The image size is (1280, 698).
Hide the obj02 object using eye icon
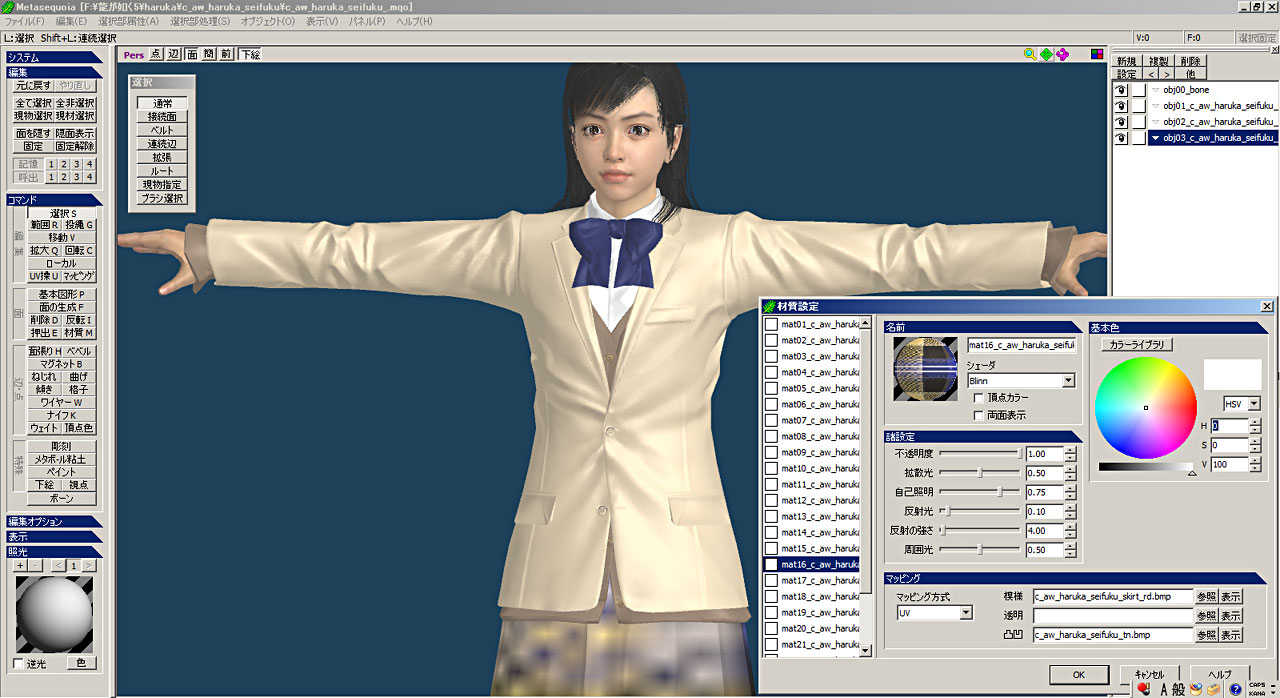click(1122, 122)
